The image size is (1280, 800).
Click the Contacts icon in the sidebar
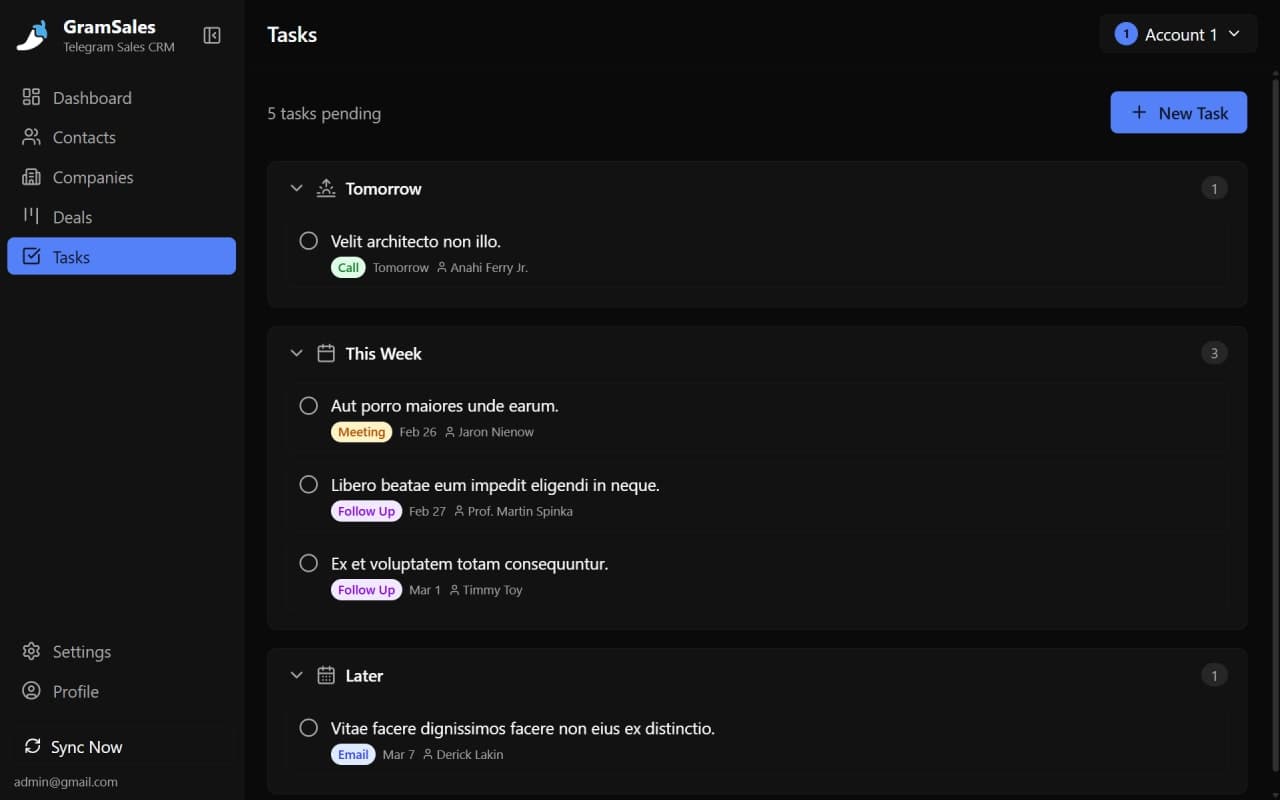point(32,137)
